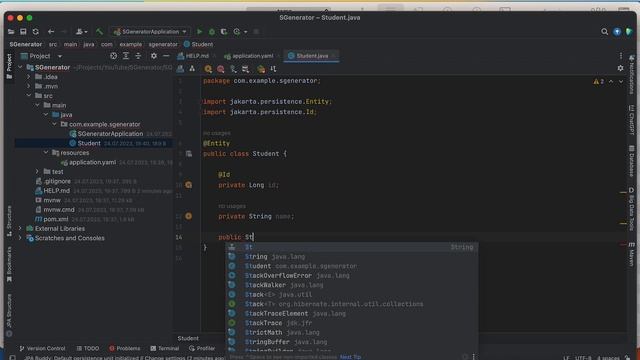
Task: Click the Open folder toolbar icon
Action: click(11, 31)
